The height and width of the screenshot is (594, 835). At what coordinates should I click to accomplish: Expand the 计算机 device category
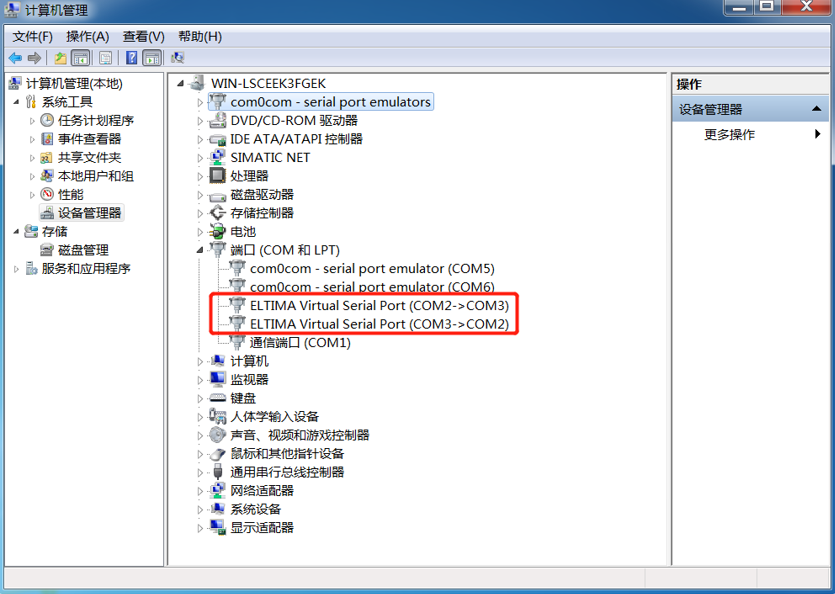click(200, 361)
